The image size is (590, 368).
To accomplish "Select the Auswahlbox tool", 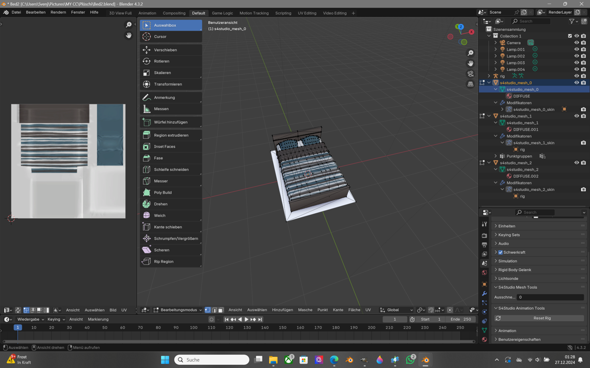I will (x=171, y=25).
